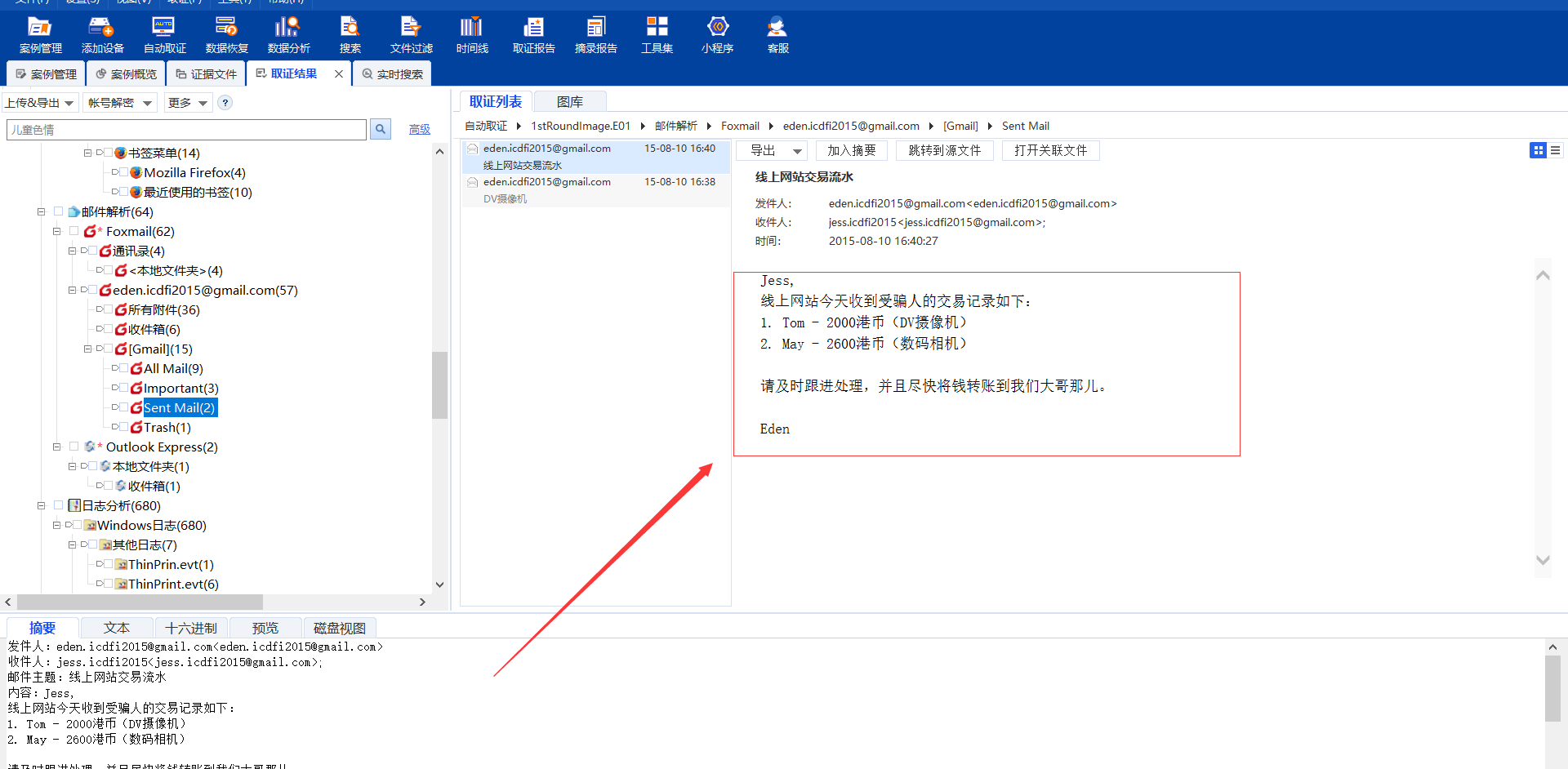Tick checkbox for 收件箱(6)
The height and width of the screenshot is (769, 1568).
point(108,329)
